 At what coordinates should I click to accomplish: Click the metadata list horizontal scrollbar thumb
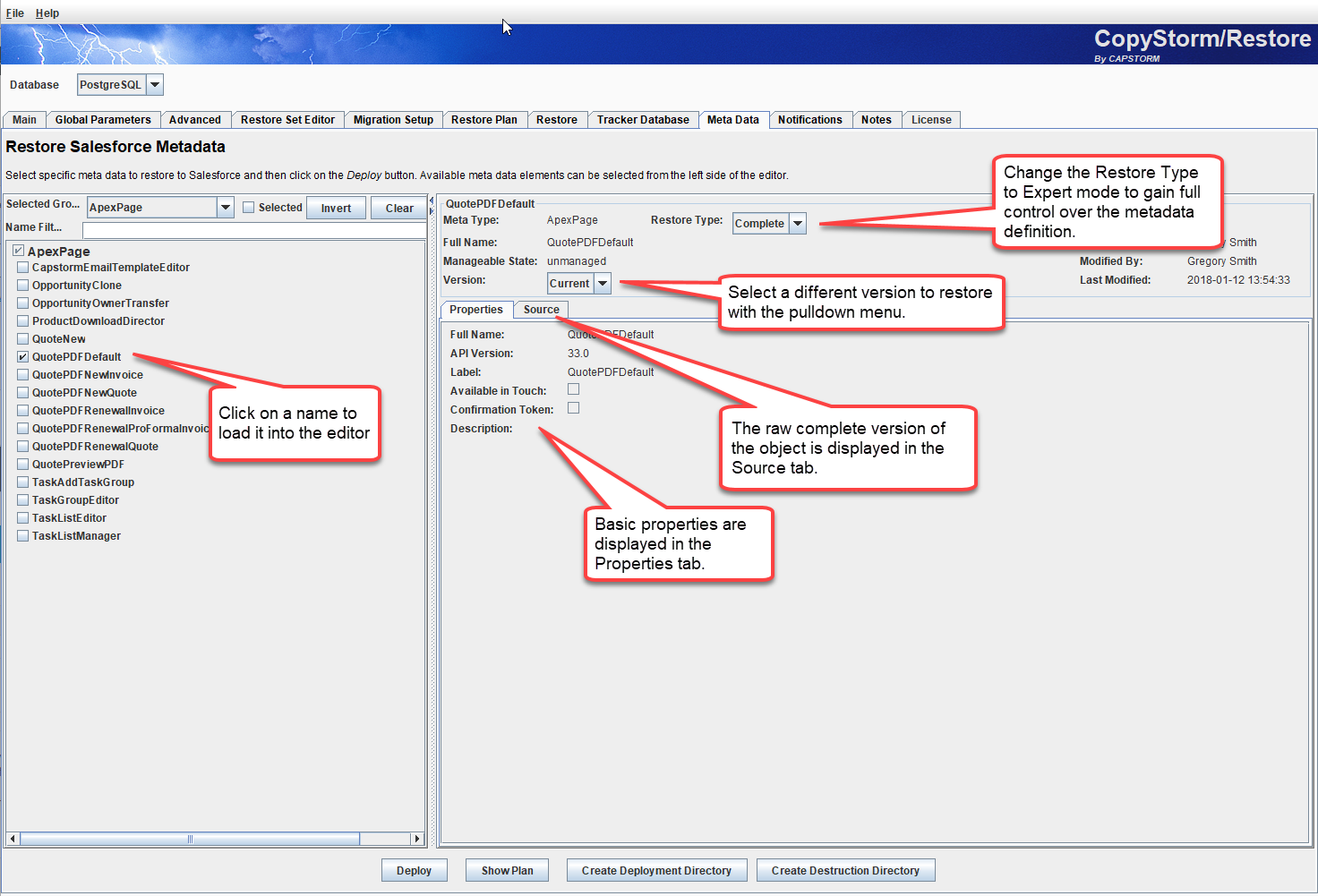point(190,839)
